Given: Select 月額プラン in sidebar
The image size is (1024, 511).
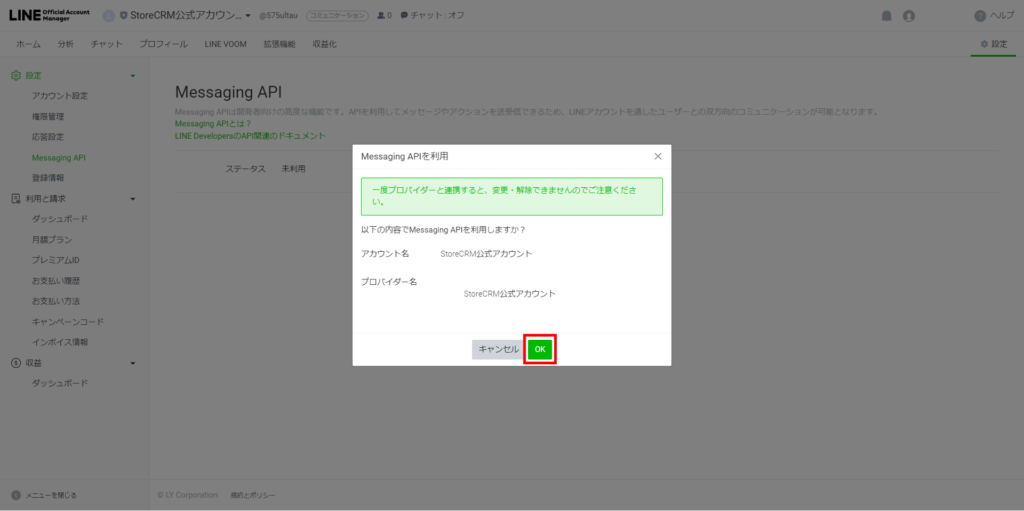Looking at the screenshot, I should pos(52,240).
